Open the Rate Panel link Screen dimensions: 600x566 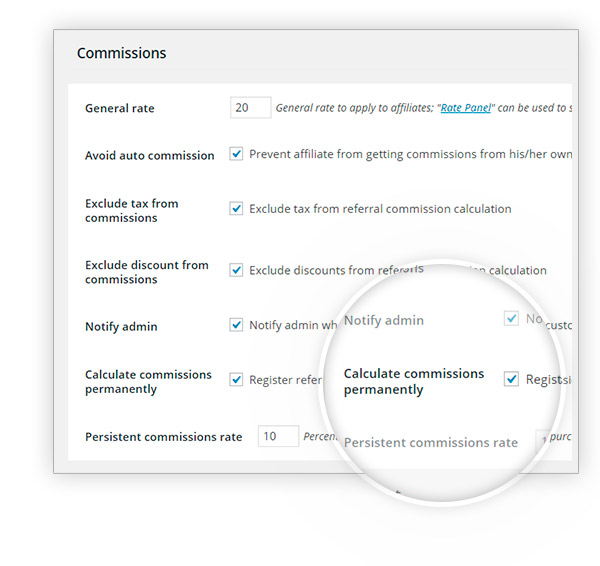(x=465, y=108)
